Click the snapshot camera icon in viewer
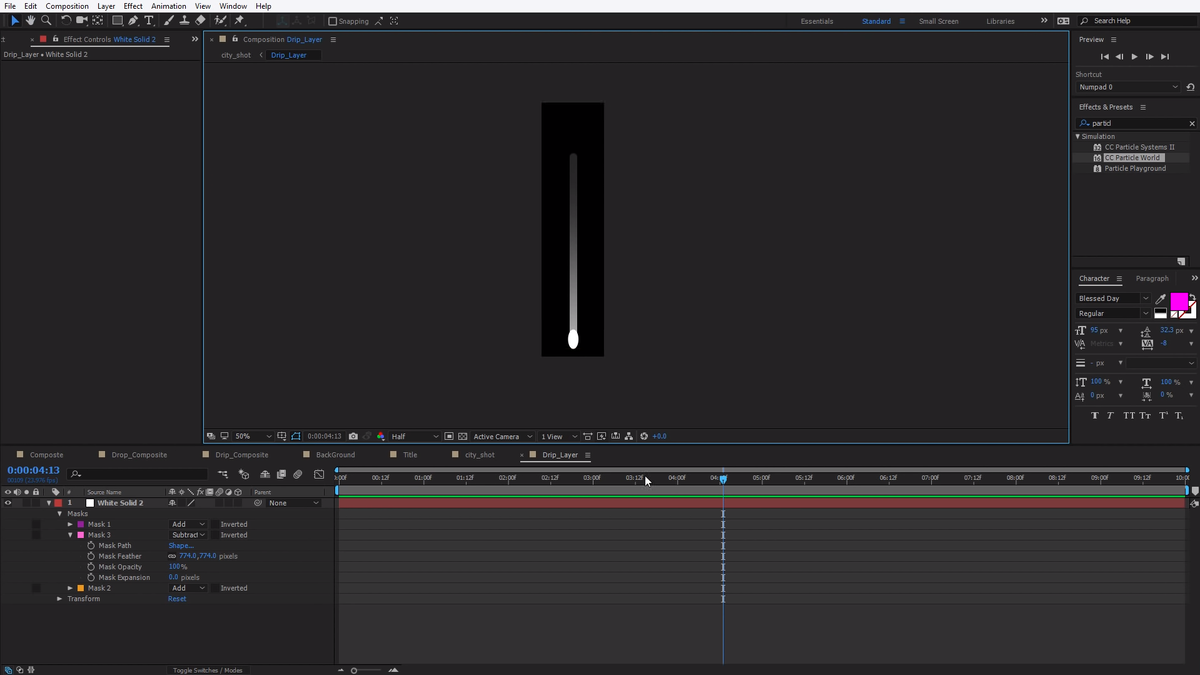Viewport: 1200px width, 675px height. coord(353,436)
